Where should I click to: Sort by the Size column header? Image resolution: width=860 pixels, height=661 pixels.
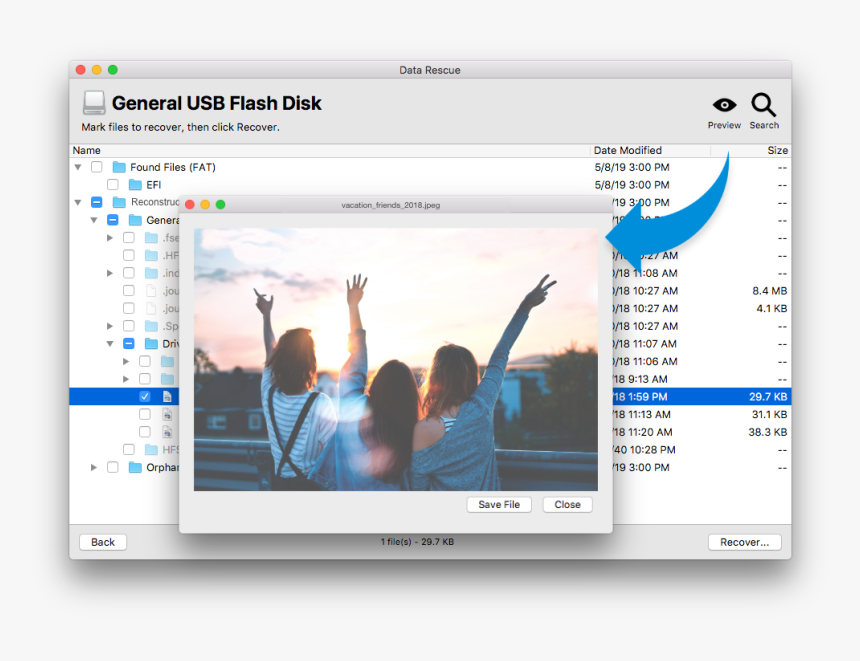coord(776,150)
